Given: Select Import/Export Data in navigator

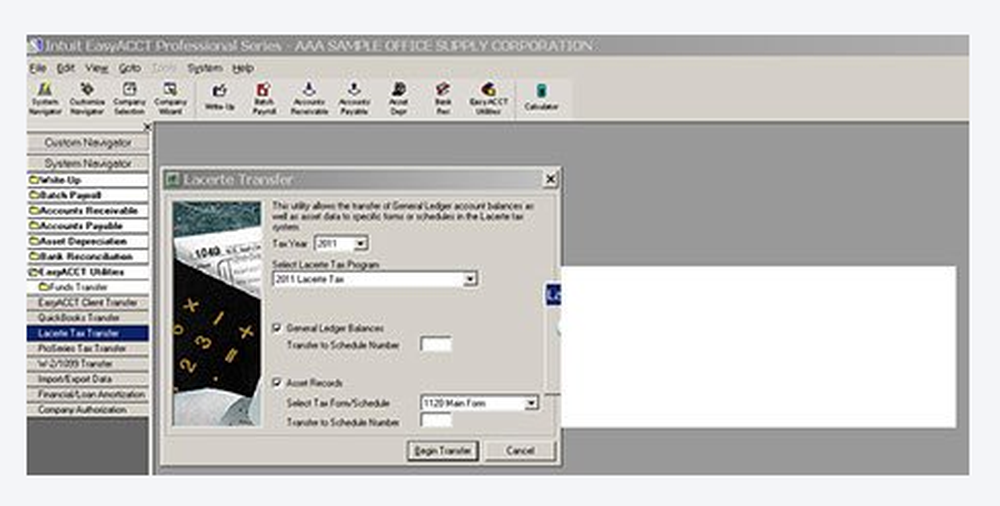Looking at the screenshot, I should click(87, 379).
